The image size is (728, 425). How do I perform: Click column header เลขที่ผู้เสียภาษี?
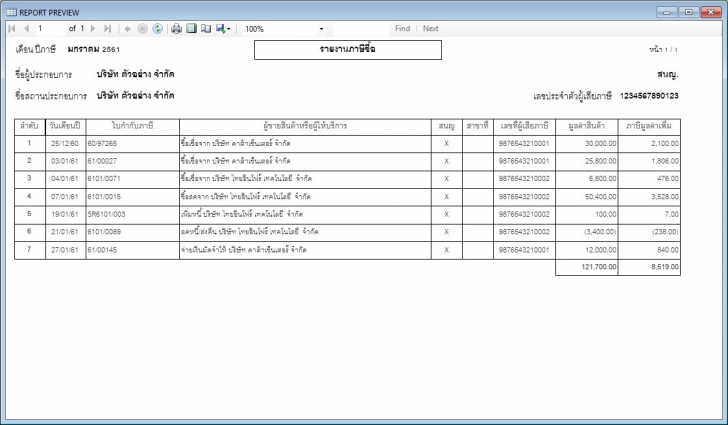click(x=524, y=126)
